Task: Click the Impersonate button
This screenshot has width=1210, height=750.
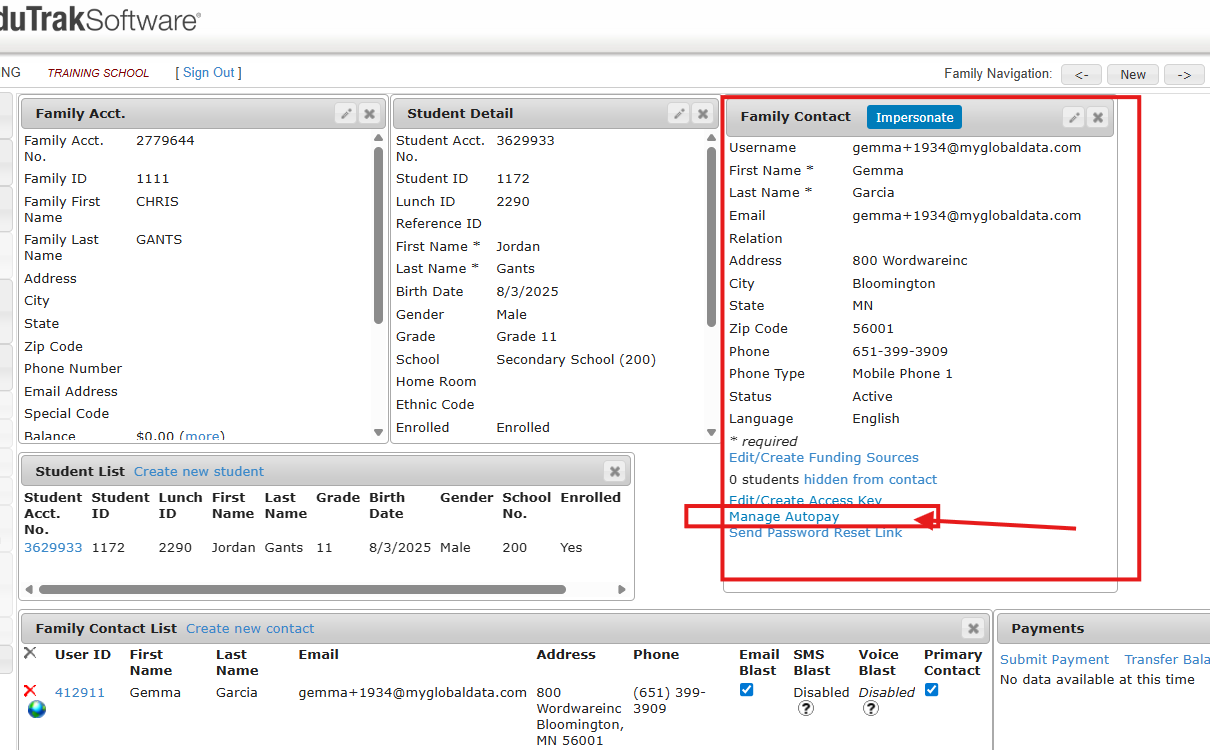Action: pyautogui.click(x=914, y=117)
